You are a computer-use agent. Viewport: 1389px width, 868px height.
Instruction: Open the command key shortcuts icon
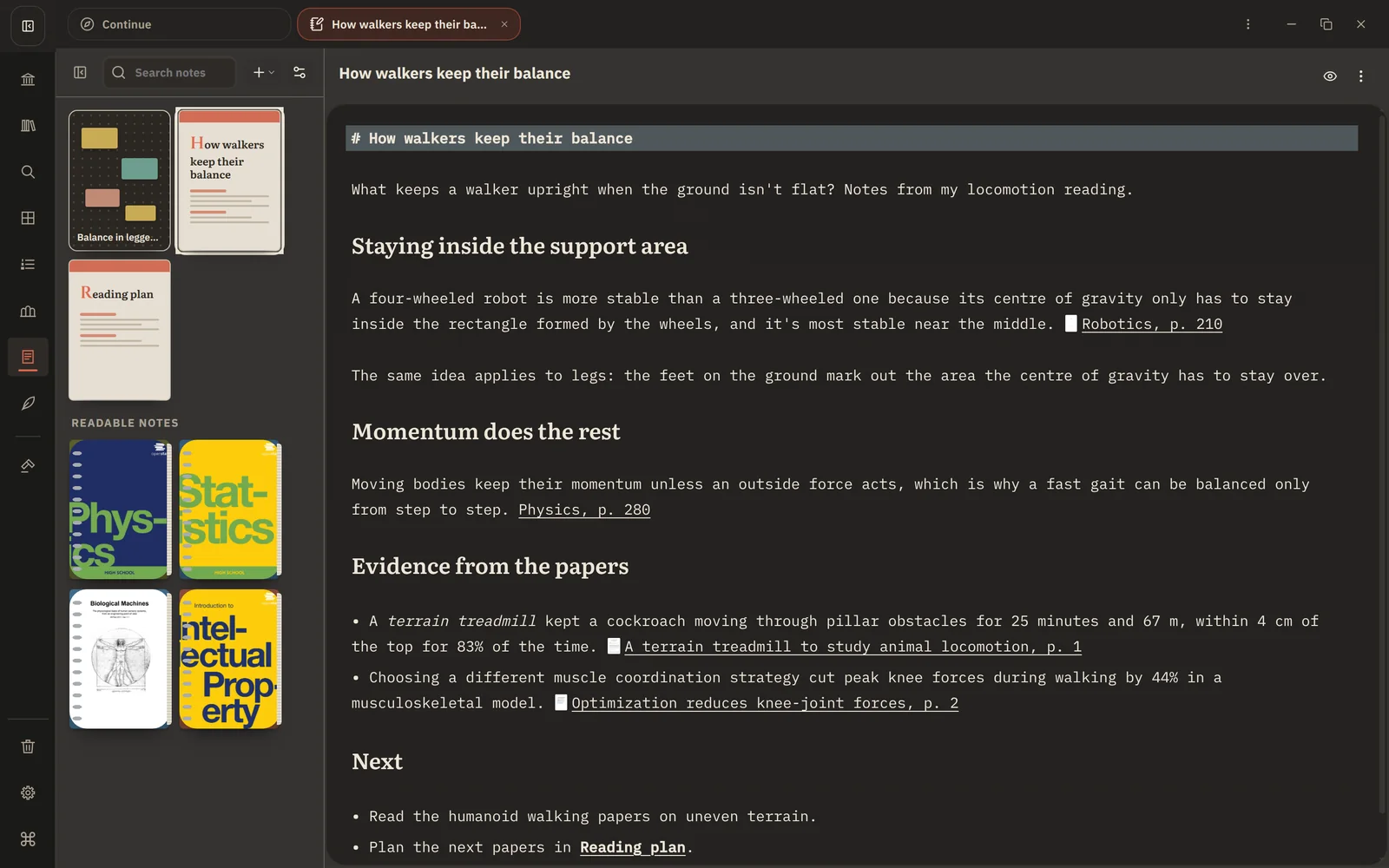28,838
